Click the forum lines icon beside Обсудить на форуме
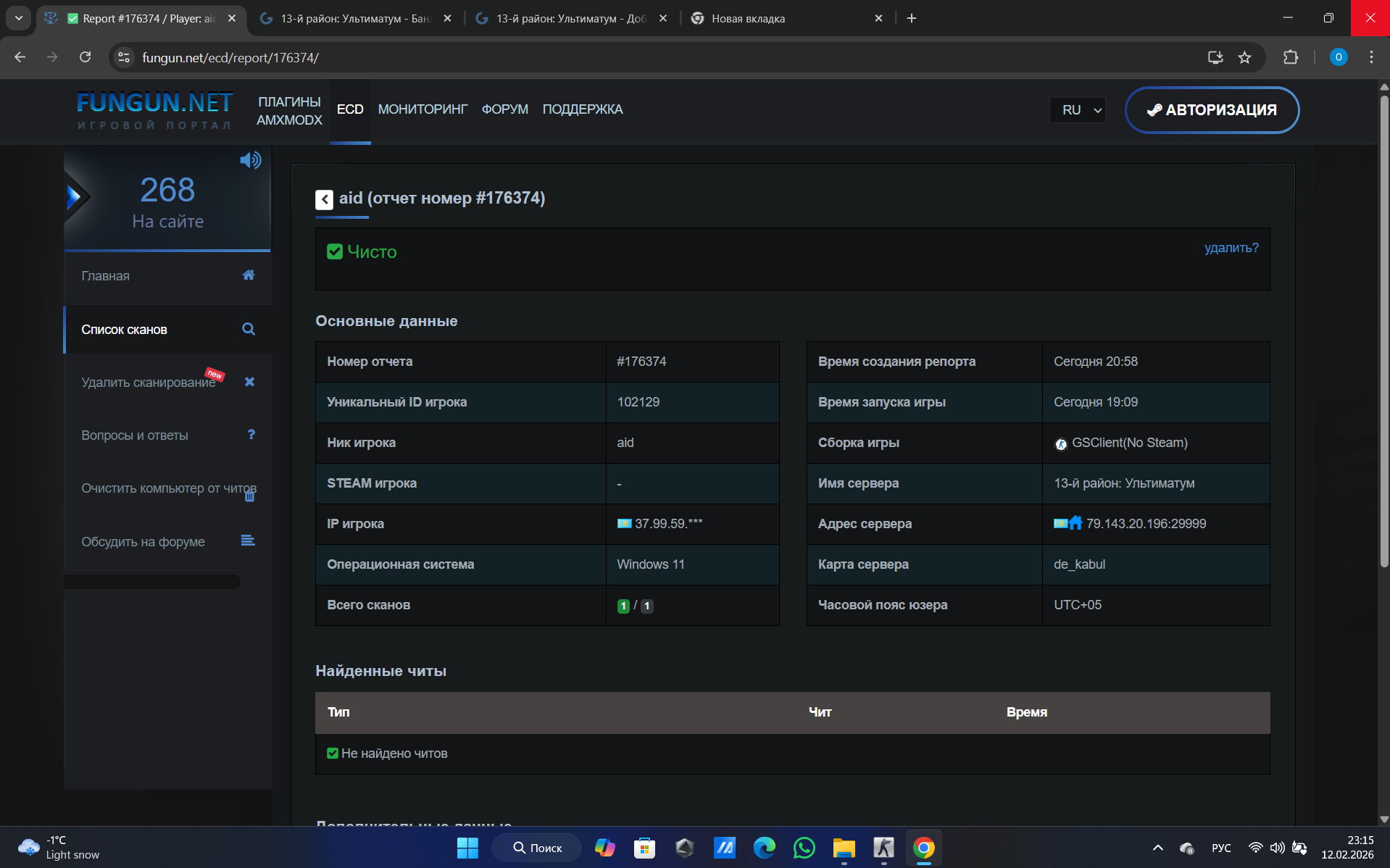1390x868 pixels. [248, 541]
